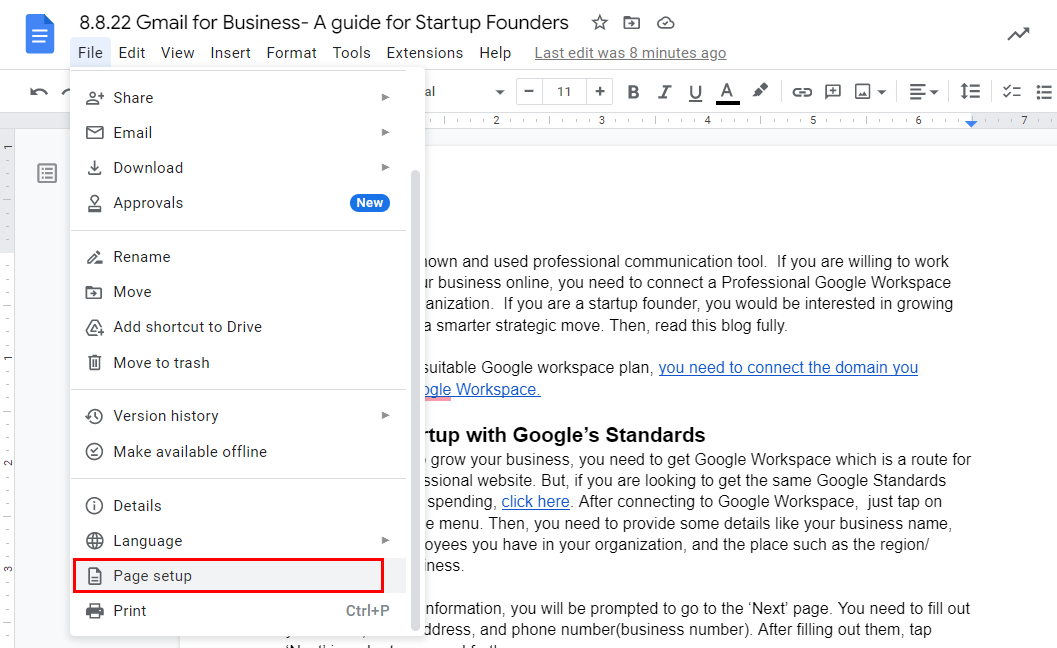The image size is (1057, 648).
Task: Click the font size input field
Action: click(564, 92)
